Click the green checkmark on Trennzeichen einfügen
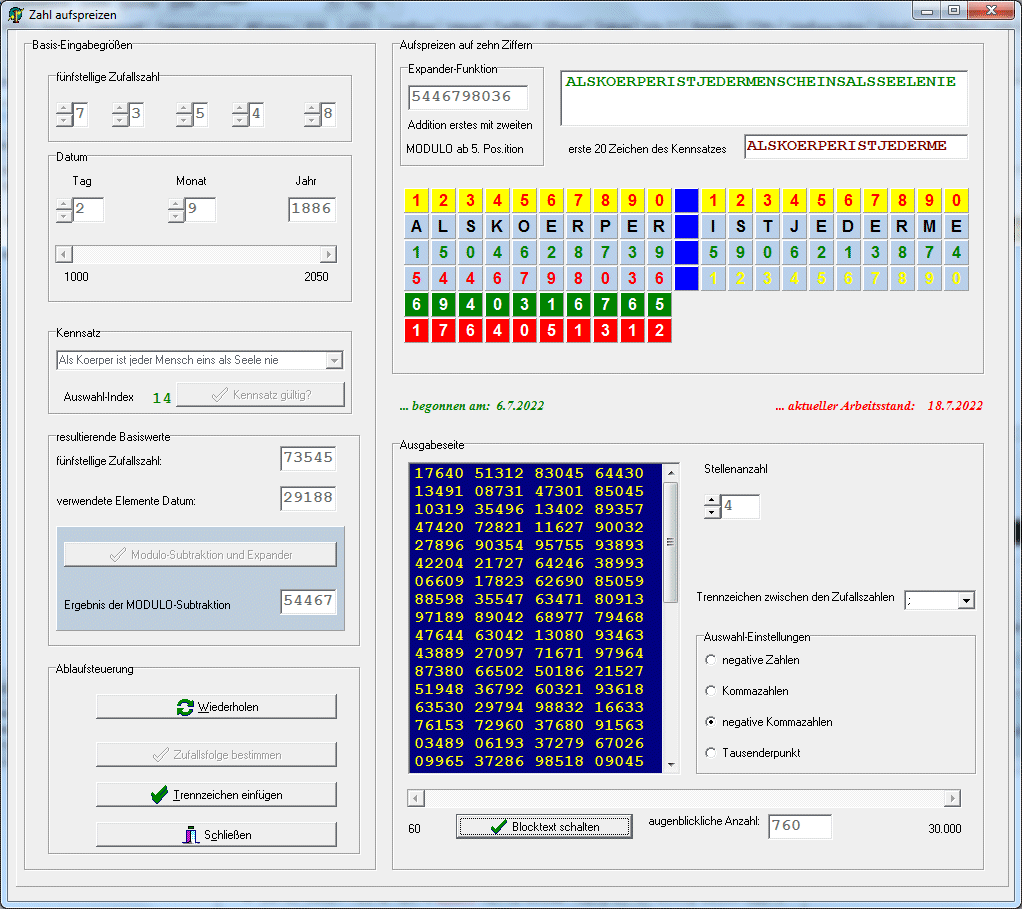Screen dimensions: 1022x909 [159, 795]
